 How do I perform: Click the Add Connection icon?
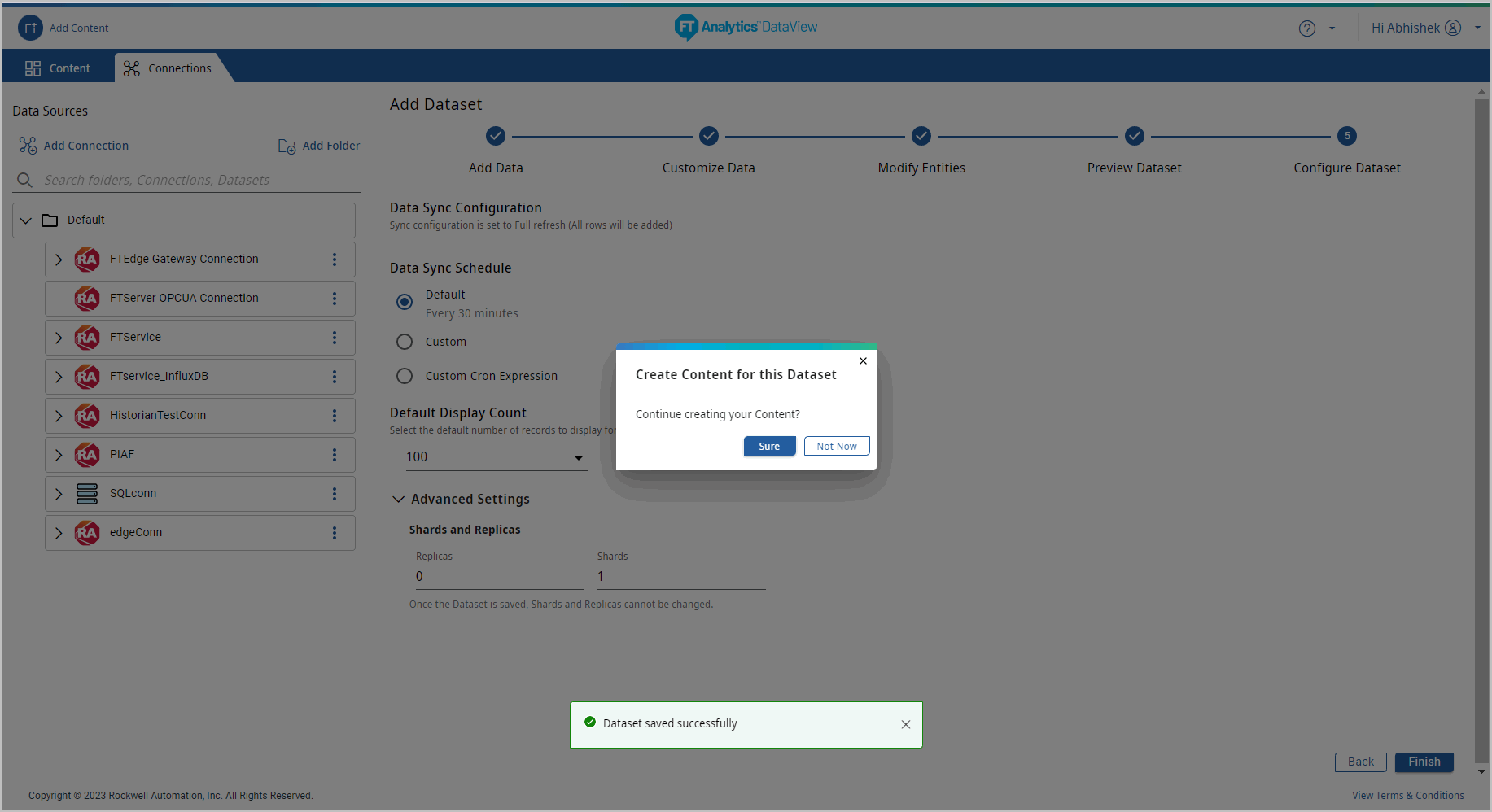(x=28, y=146)
